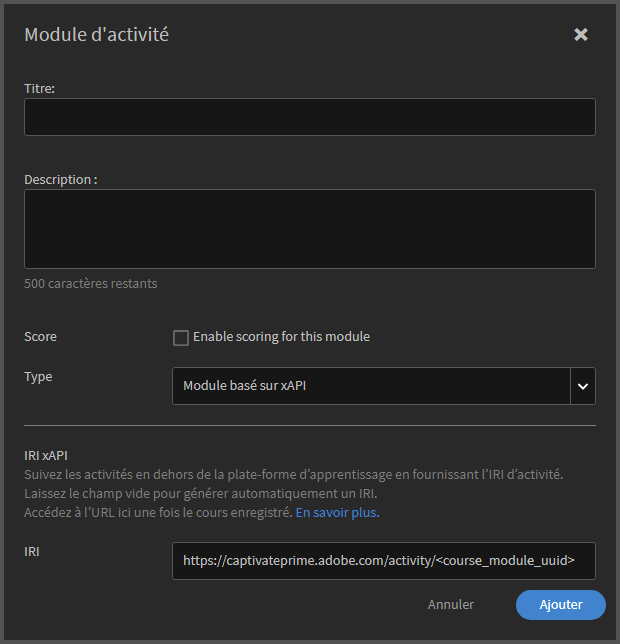Open the Type dropdown chevron arrow
This screenshot has width=620, height=644.
583,386
